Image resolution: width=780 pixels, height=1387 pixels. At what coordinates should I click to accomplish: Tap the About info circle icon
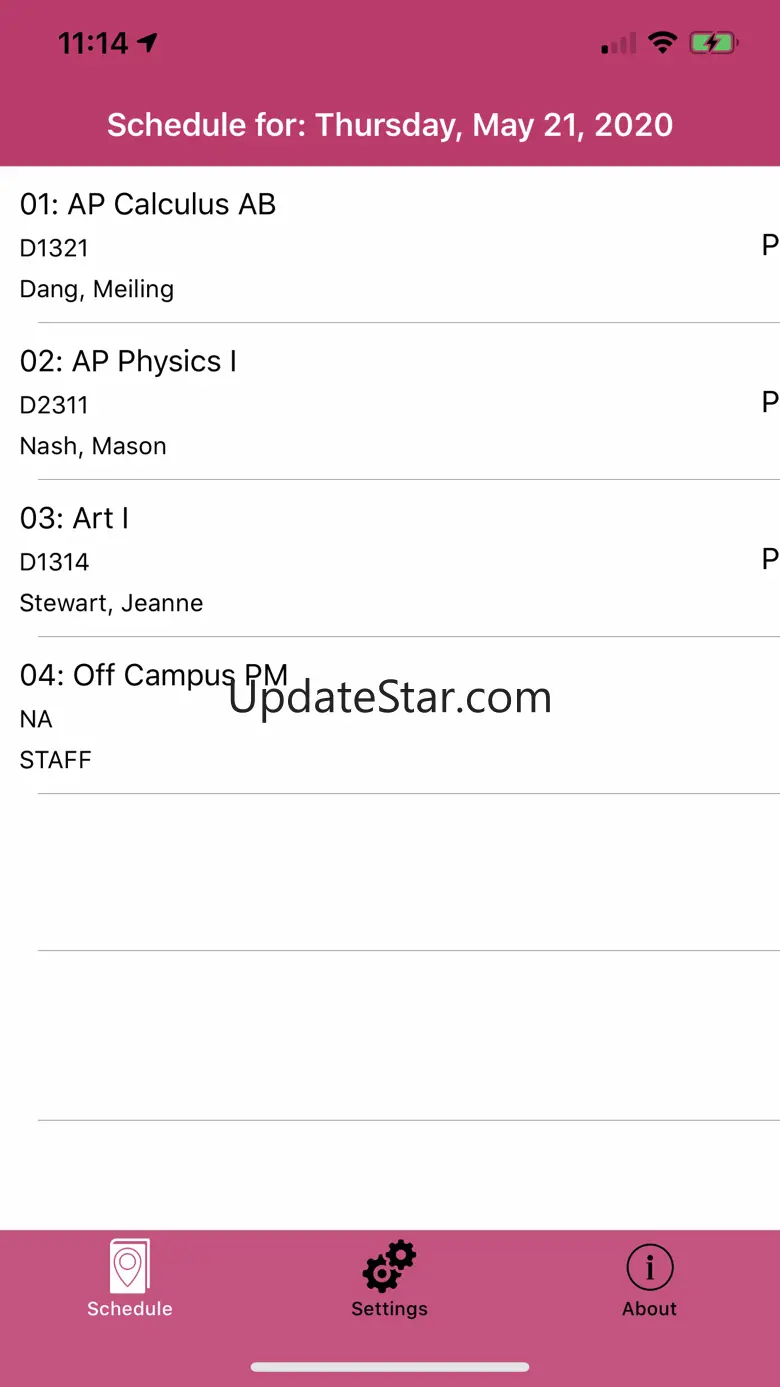pos(650,1267)
